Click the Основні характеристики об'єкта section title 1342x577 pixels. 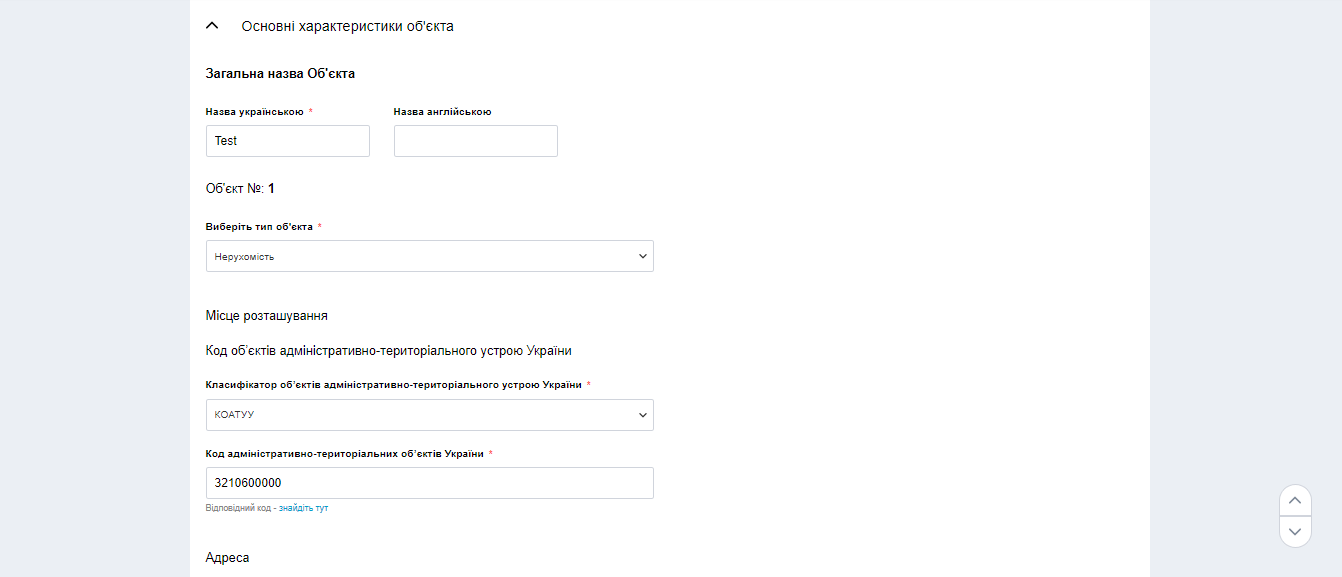(x=347, y=26)
